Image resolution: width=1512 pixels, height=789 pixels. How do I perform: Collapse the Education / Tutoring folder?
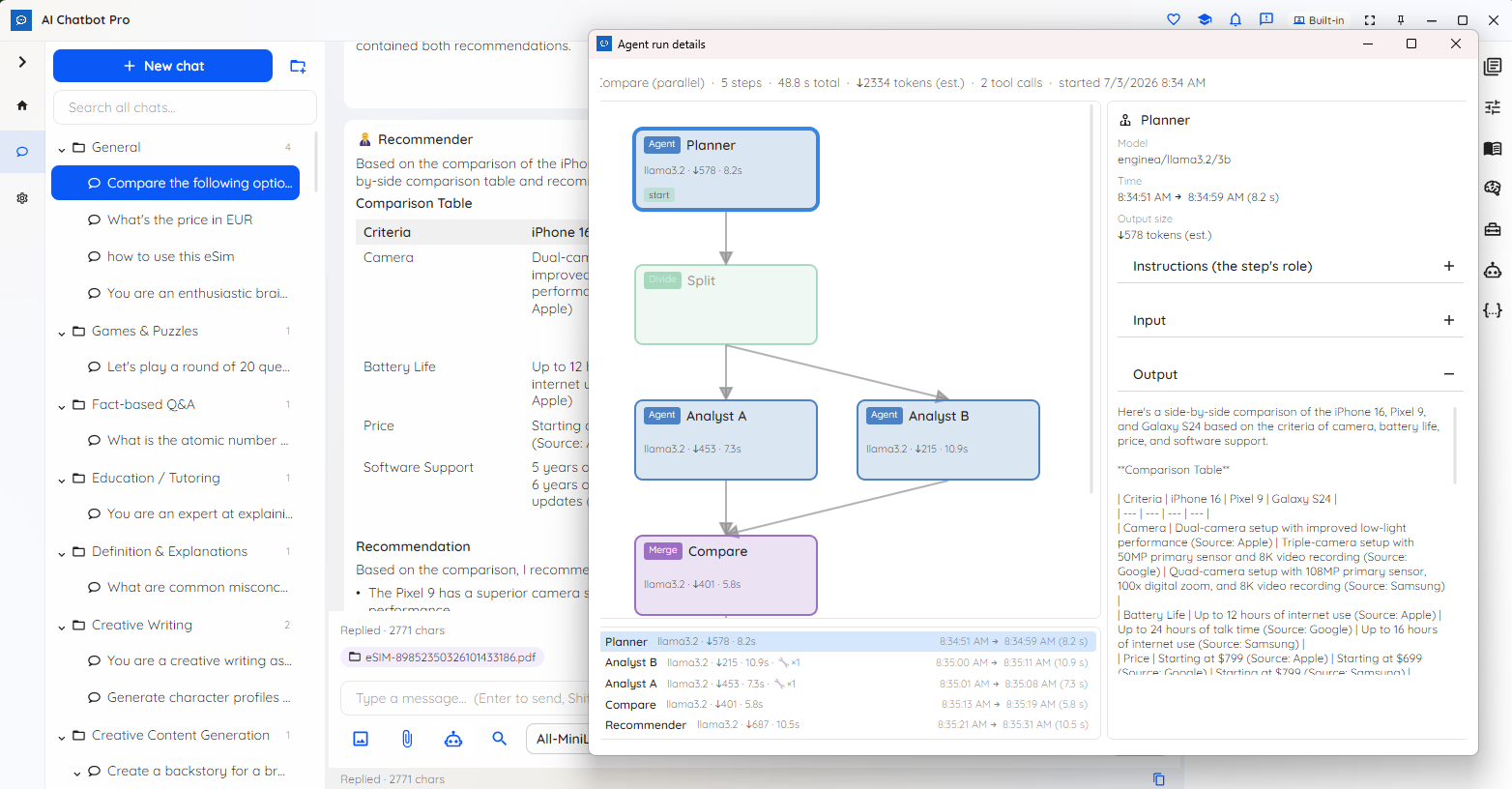(x=62, y=479)
